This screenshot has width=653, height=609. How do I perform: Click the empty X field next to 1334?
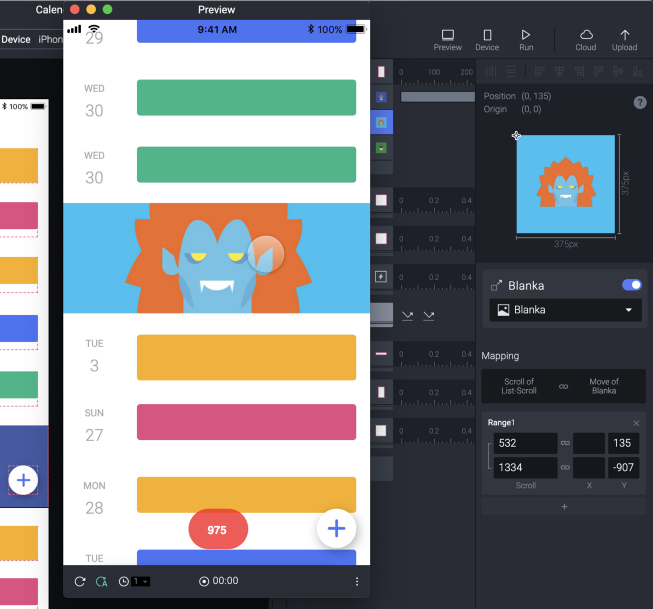click(x=589, y=467)
